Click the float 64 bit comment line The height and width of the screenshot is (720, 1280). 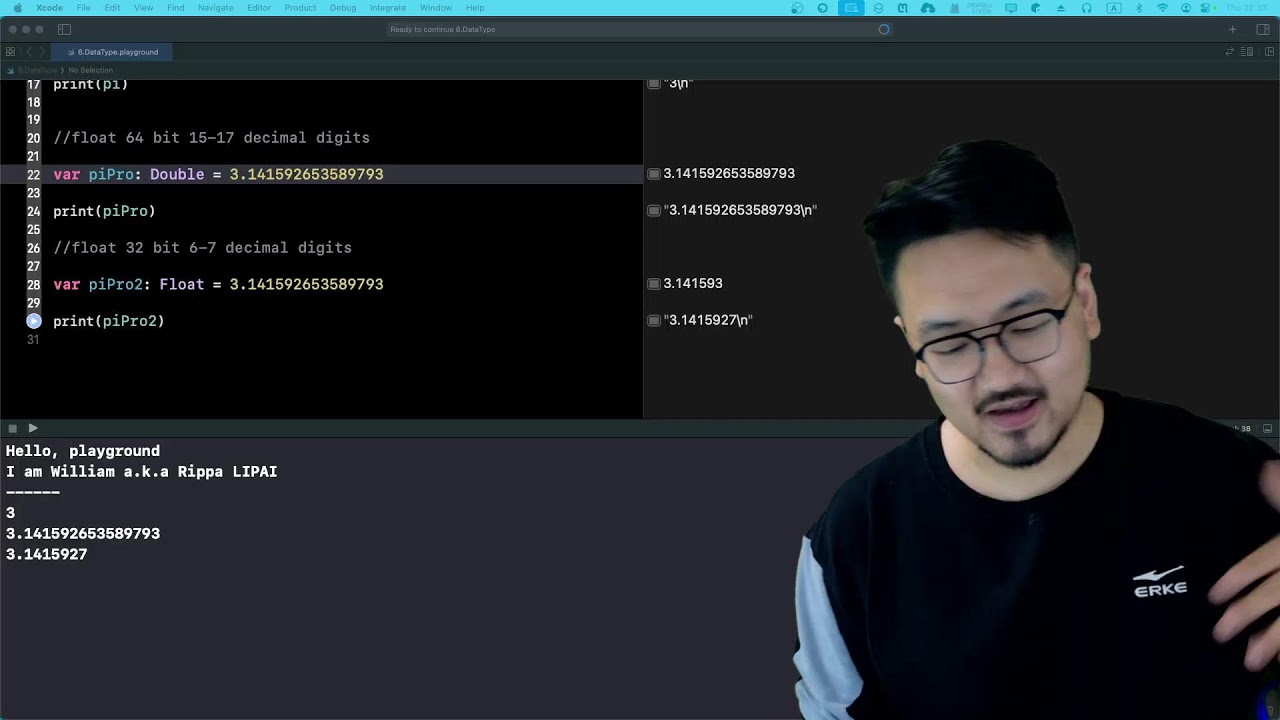click(x=211, y=138)
